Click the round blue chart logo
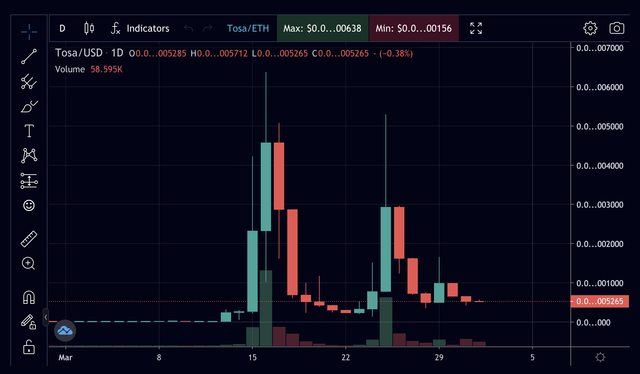640x374 pixels. click(x=65, y=331)
